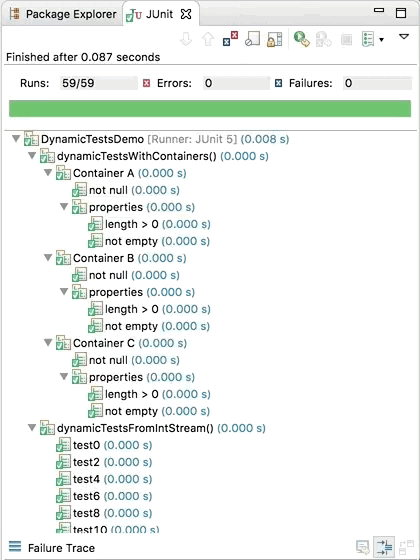Click Failure Trace header icon
This screenshot has width=420, height=560.
(15, 546)
